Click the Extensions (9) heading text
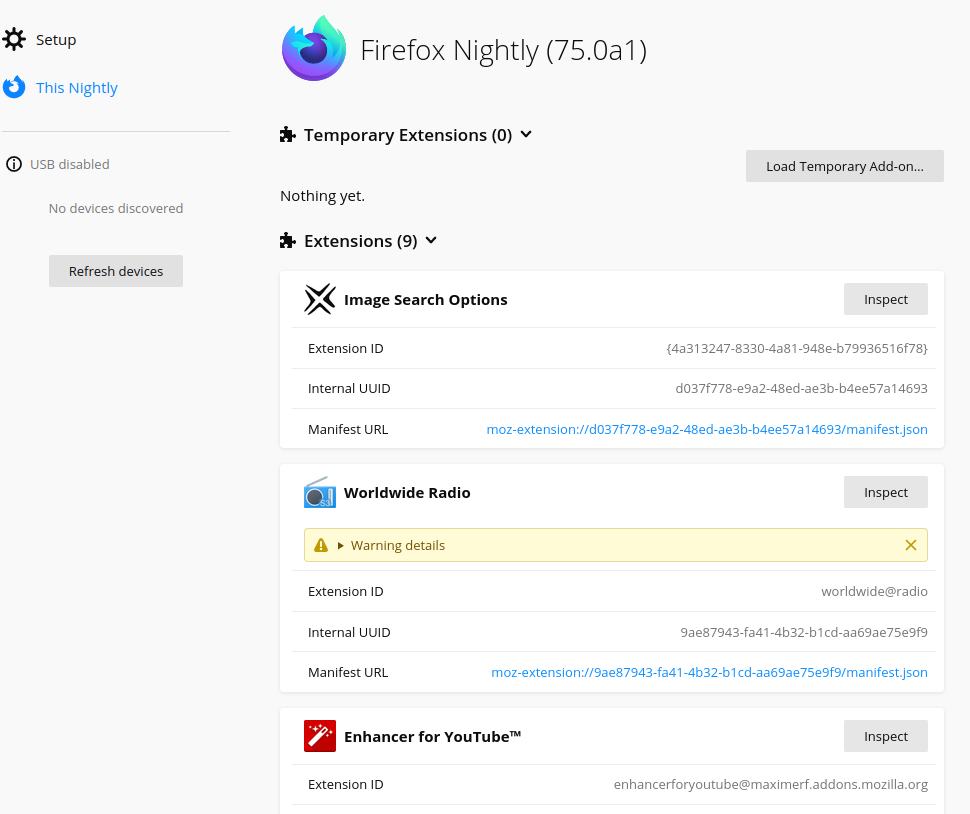970x814 pixels. (x=361, y=241)
